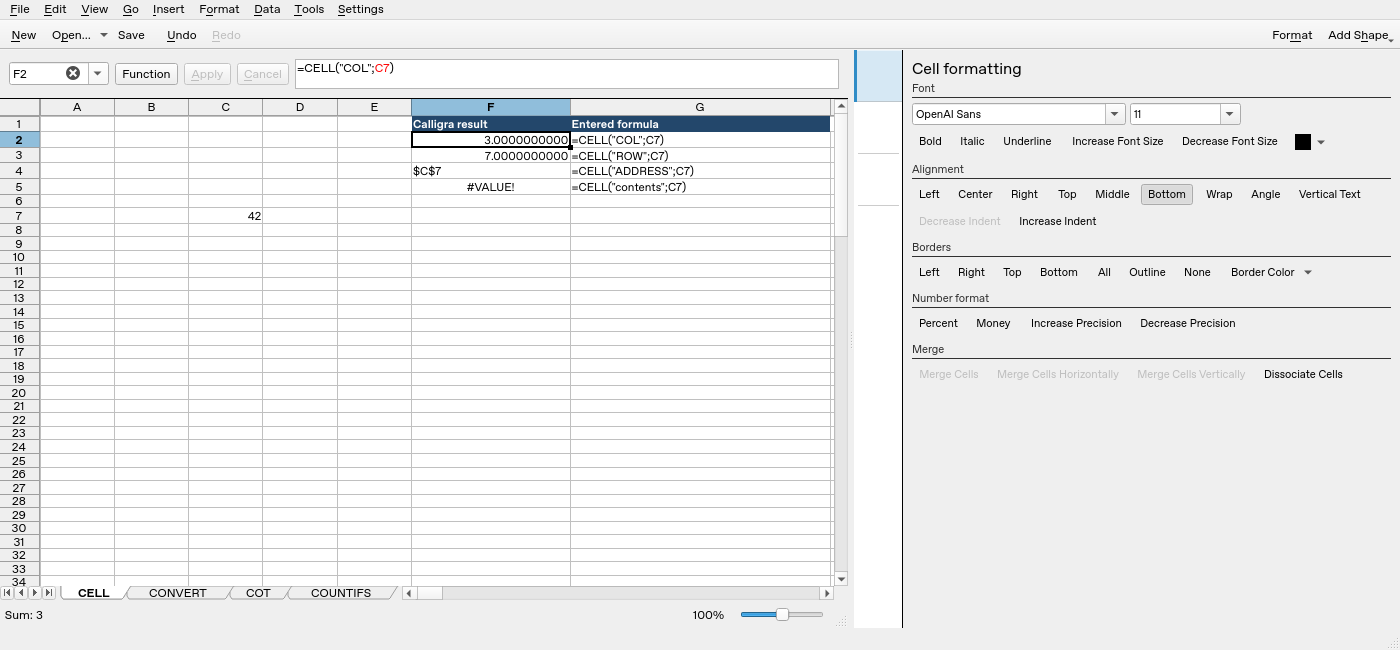Open the arrow beside Open... button

point(103,35)
